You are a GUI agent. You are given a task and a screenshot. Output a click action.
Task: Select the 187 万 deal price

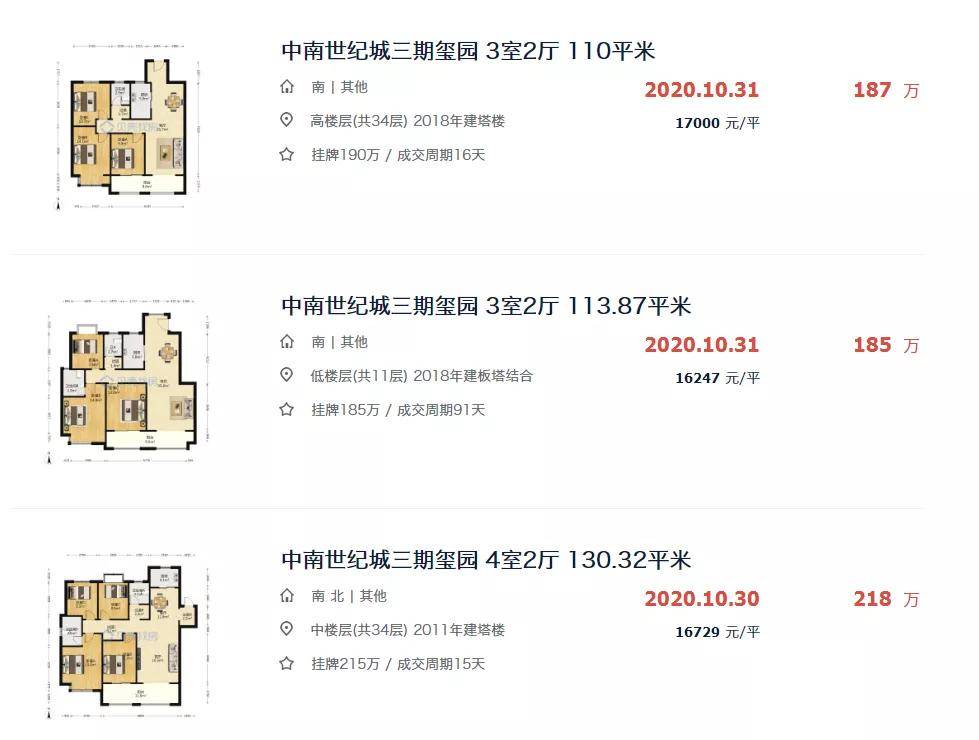(886, 90)
